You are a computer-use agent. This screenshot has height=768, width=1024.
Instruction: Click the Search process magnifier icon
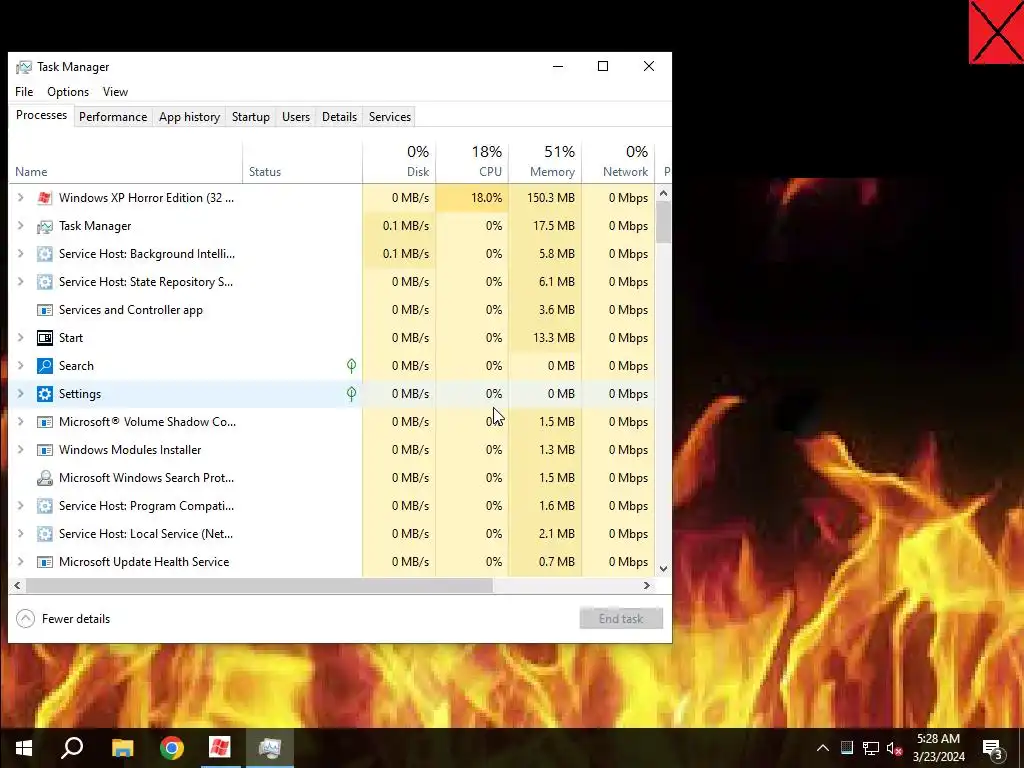click(44, 366)
